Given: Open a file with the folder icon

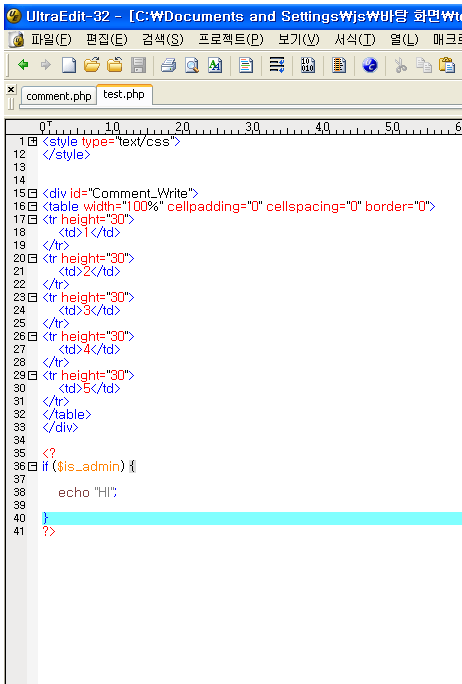Looking at the screenshot, I should (92, 65).
